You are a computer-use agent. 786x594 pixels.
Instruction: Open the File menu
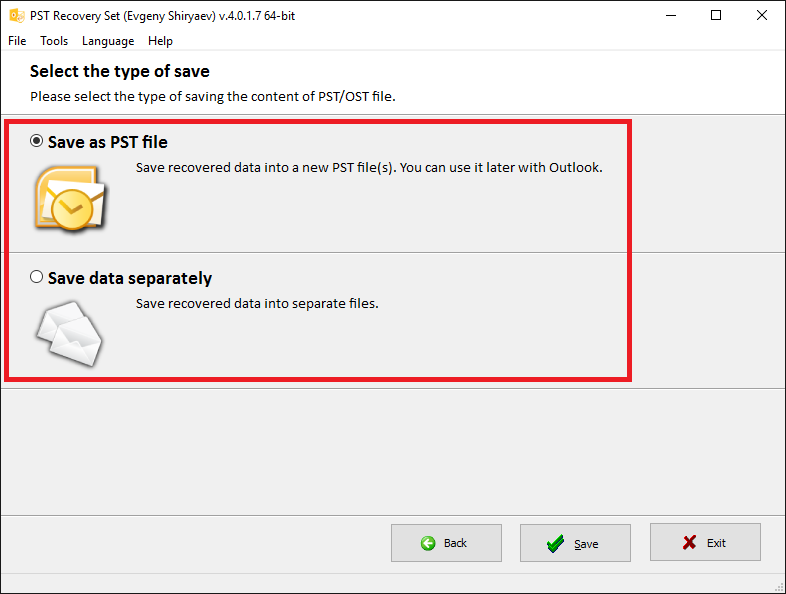click(x=17, y=41)
